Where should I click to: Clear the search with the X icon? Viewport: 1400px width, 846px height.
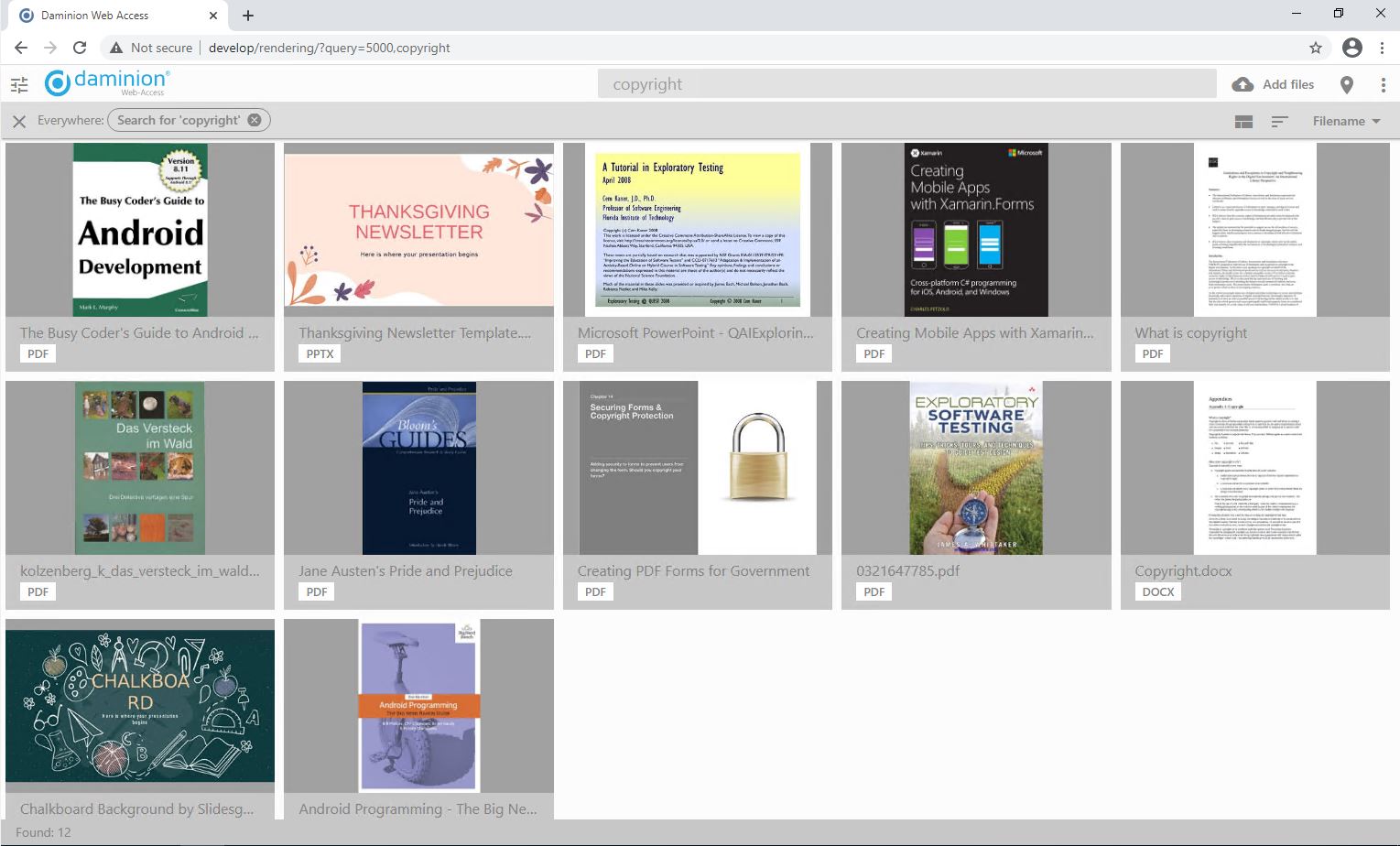coord(18,120)
